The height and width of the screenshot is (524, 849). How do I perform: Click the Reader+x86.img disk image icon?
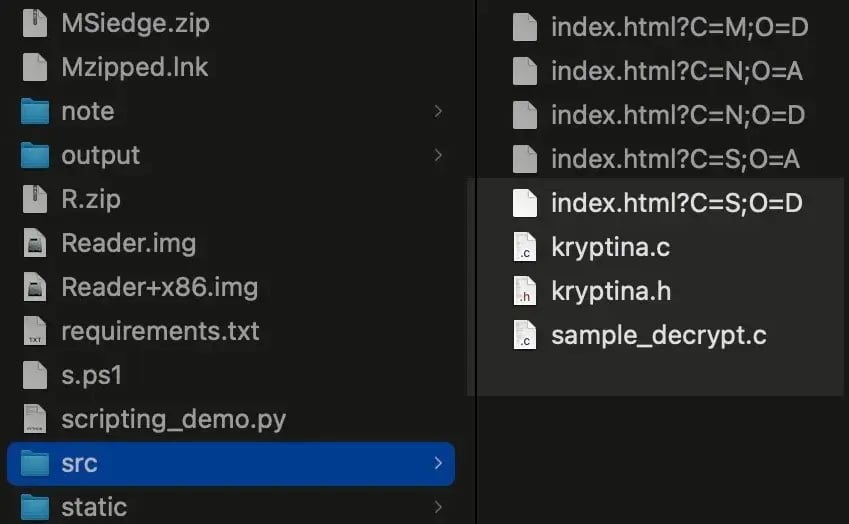coord(35,287)
